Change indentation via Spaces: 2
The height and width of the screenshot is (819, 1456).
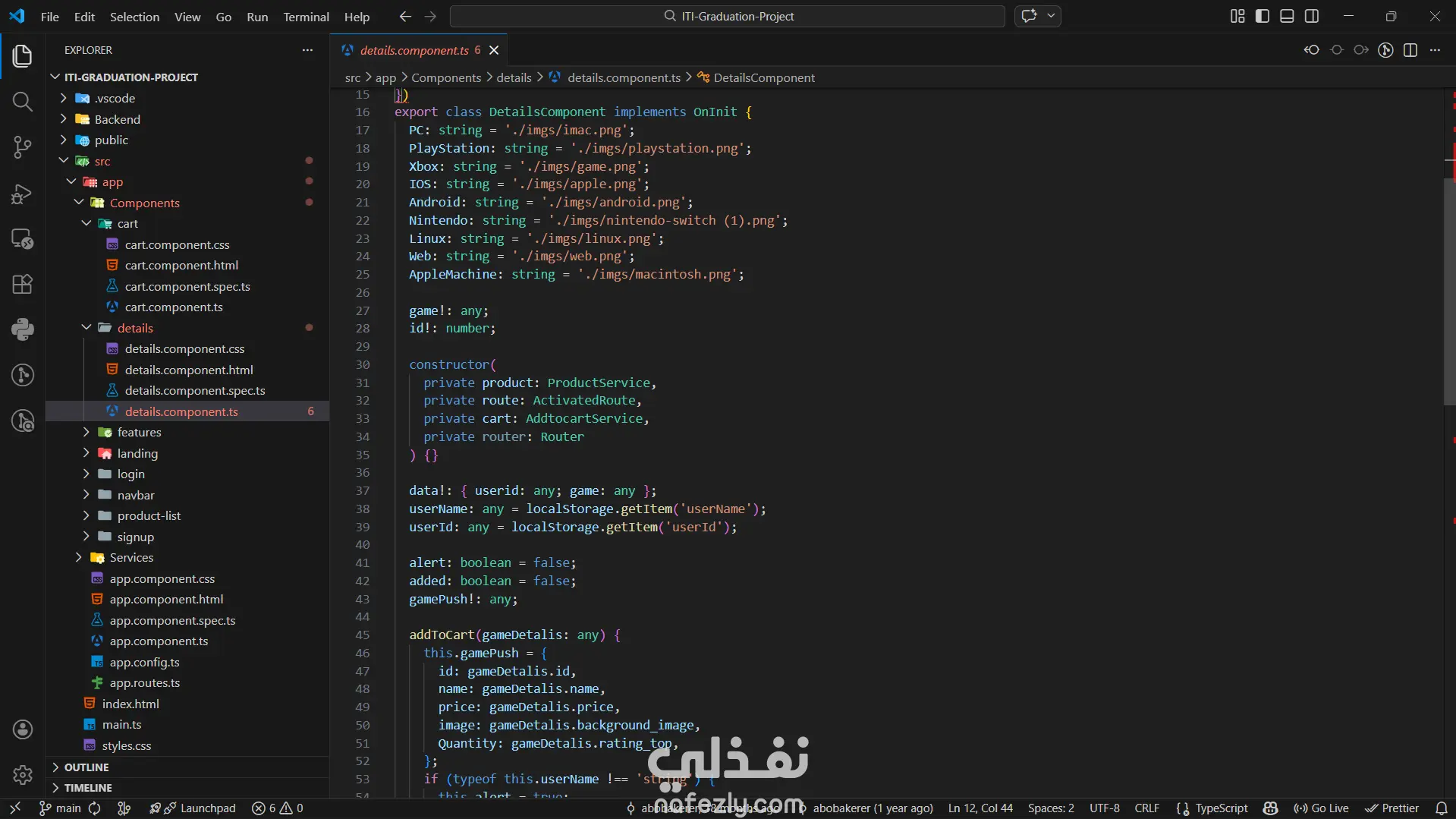tap(1051, 808)
